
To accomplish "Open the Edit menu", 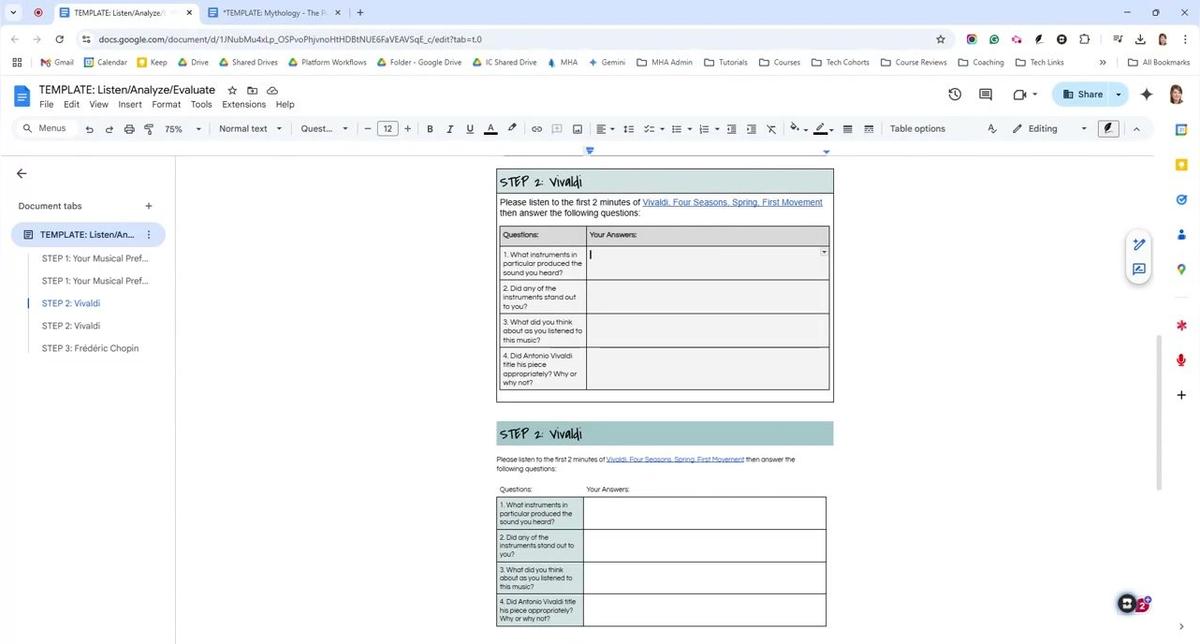I will (72, 104).
